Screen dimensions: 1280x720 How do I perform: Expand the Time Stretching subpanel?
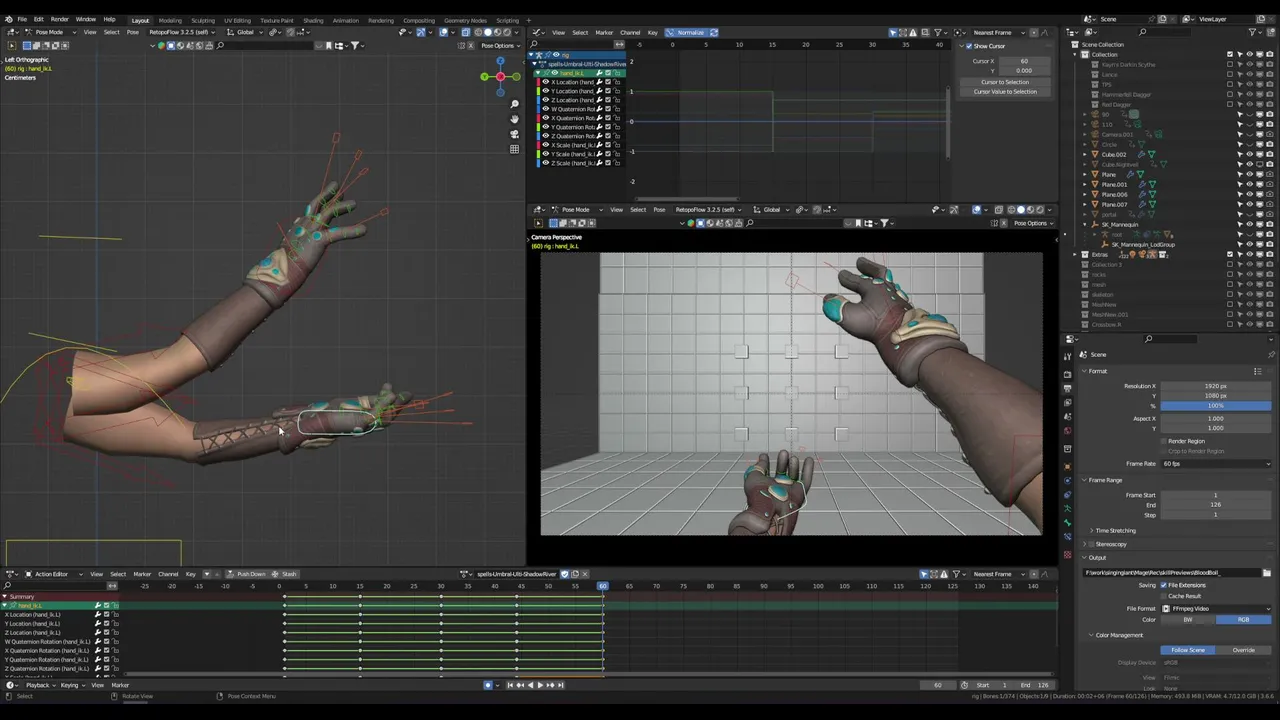pos(1092,530)
